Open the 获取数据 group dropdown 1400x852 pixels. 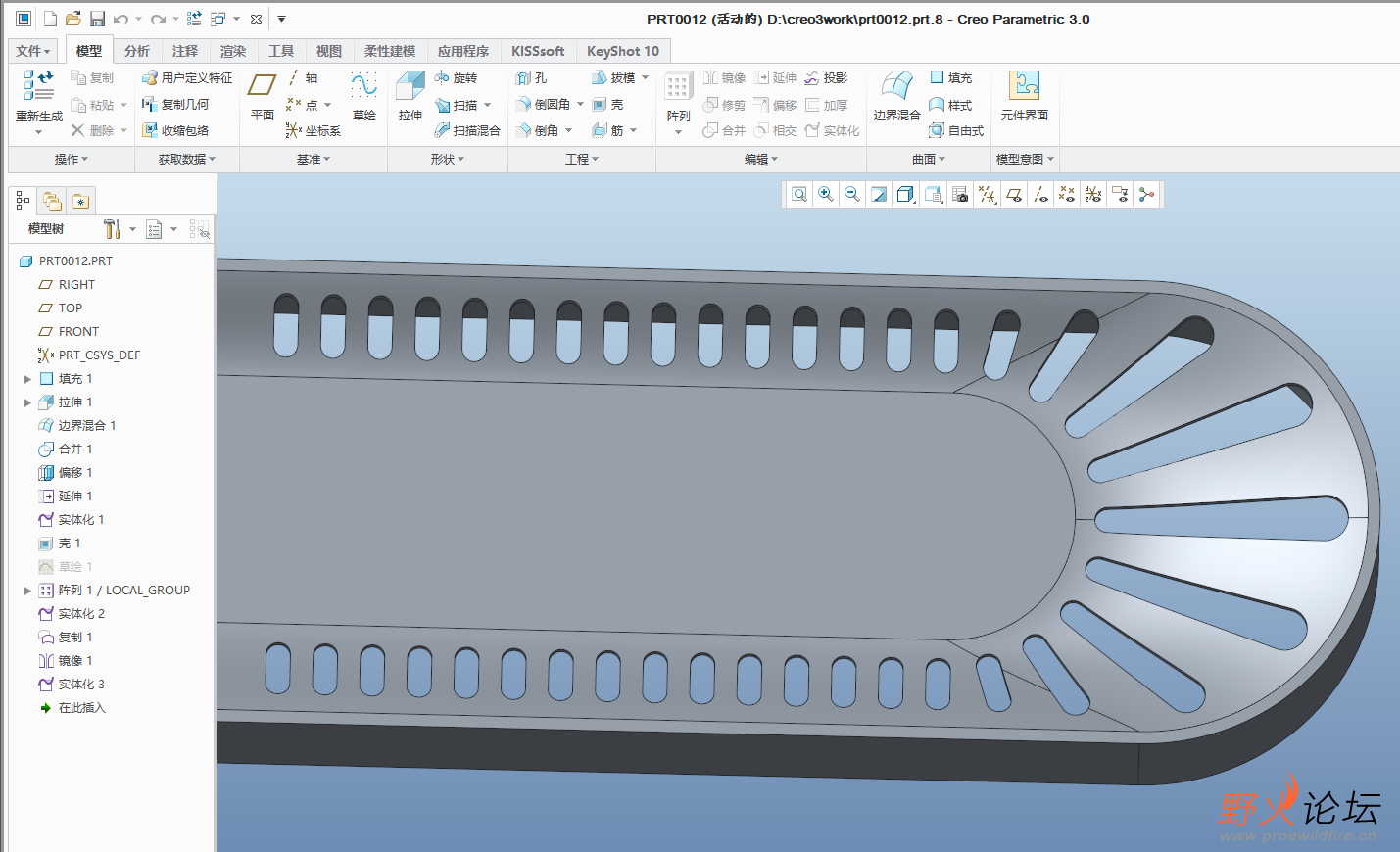[187, 159]
